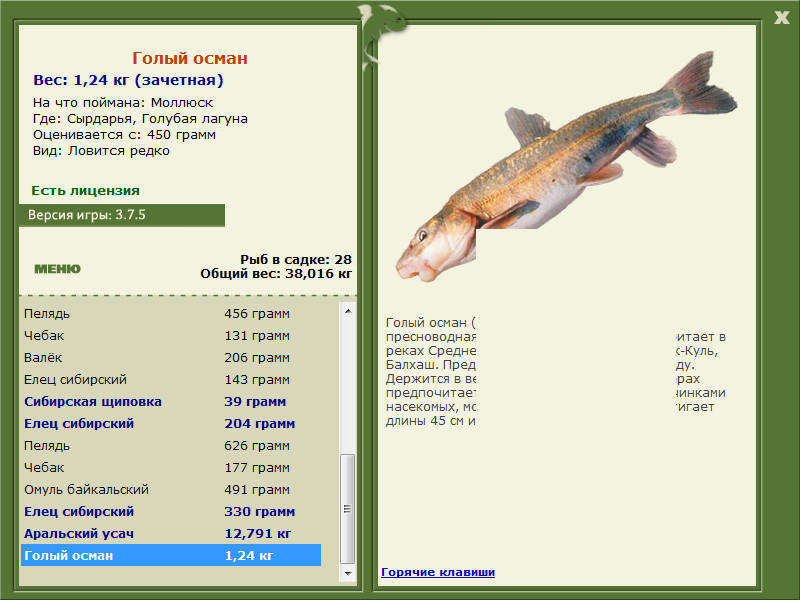Viewport: 800px width, 600px height.
Task: Select highlighted Голый осман 1,24 кг row
Action: click(171, 555)
